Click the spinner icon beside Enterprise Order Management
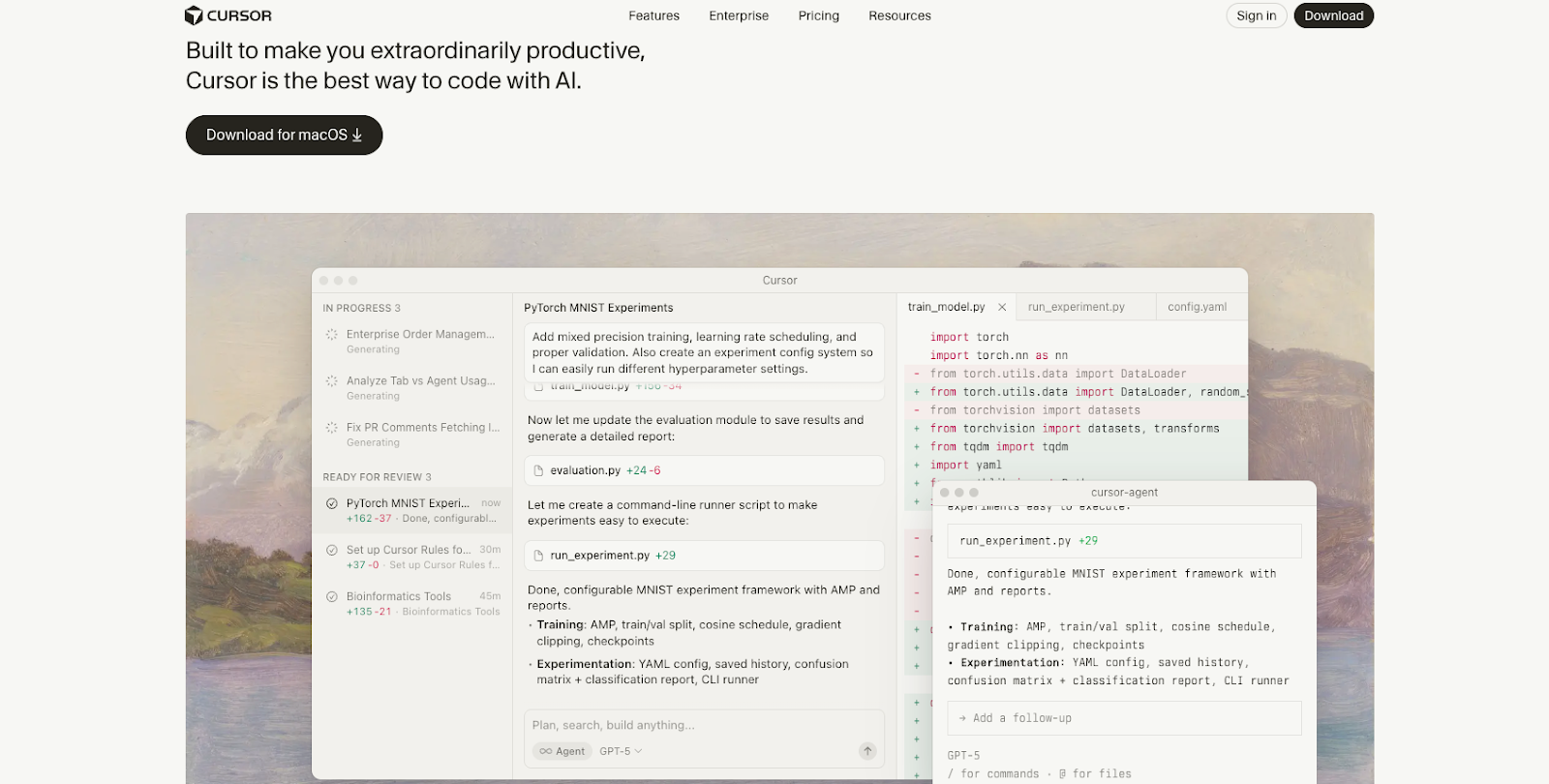The width and height of the screenshot is (1549, 784). 332,335
